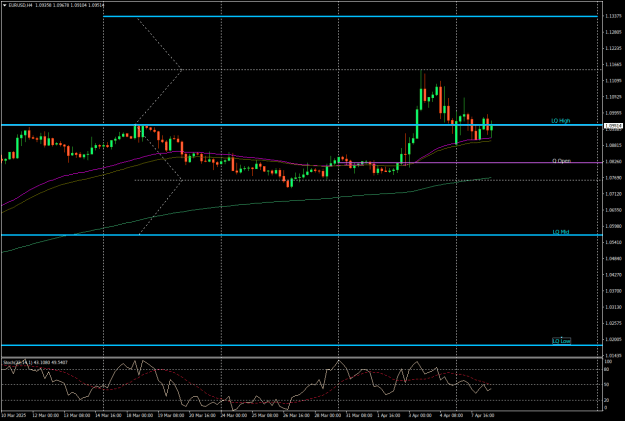Click the stochastic 20 level label
The width and height of the screenshot is (625, 421).
pyautogui.click(x=607, y=400)
